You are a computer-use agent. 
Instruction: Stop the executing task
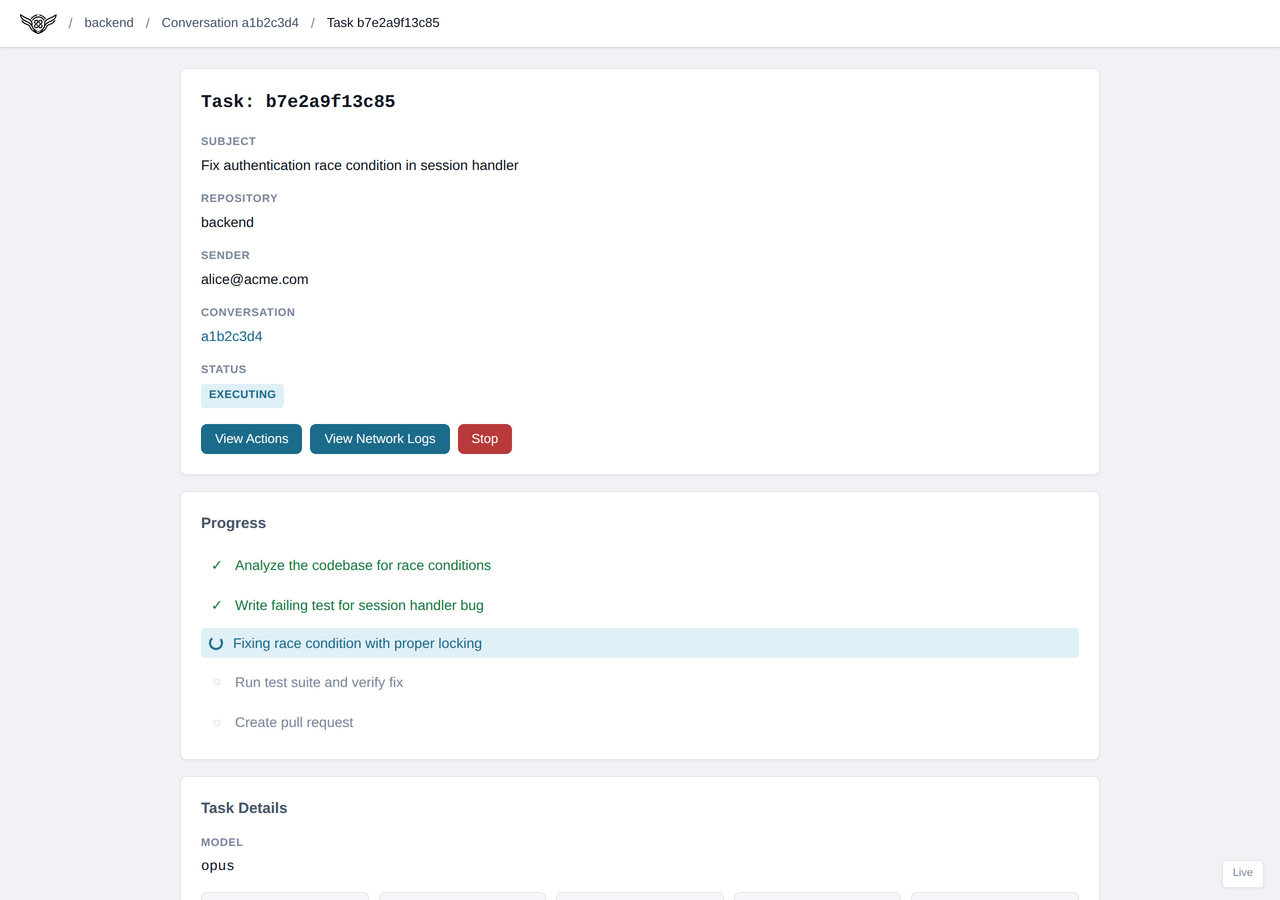[485, 439]
